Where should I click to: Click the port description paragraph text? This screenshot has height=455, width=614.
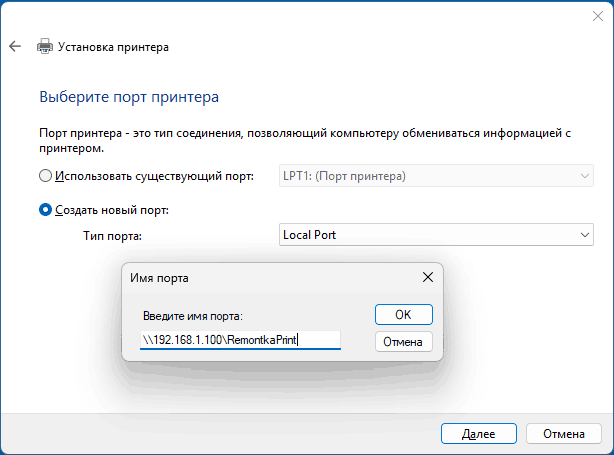point(305,141)
